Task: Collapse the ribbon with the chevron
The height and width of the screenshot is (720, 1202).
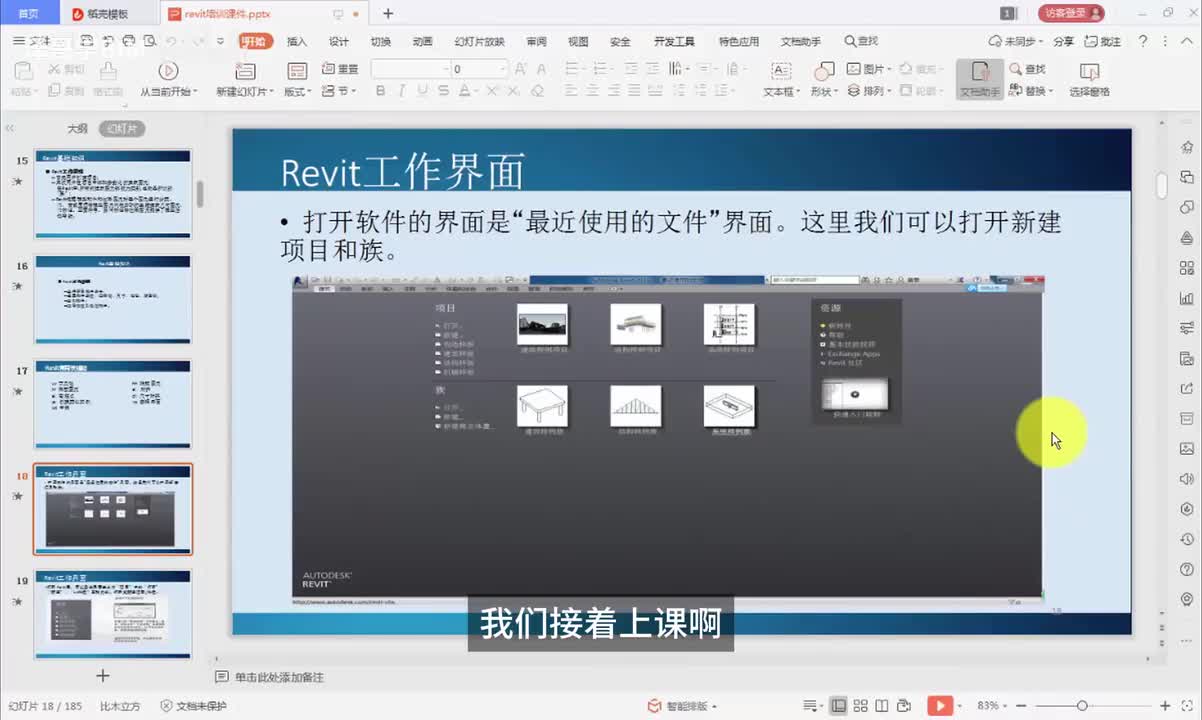Action: click(x=1185, y=41)
